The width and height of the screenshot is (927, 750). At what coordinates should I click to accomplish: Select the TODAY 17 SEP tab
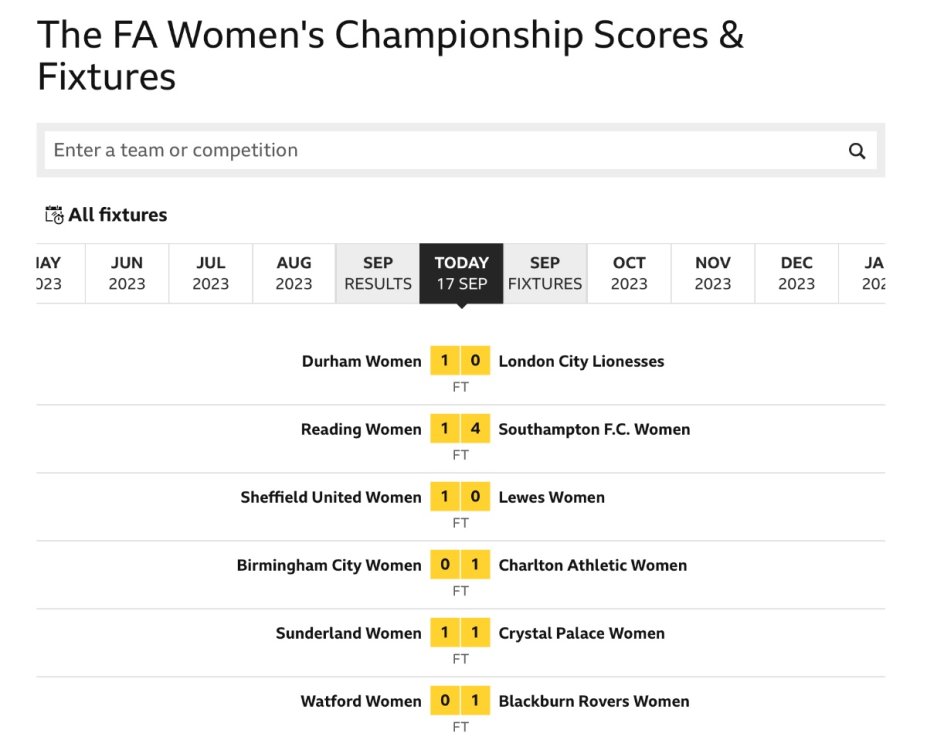(x=461, y=273)
